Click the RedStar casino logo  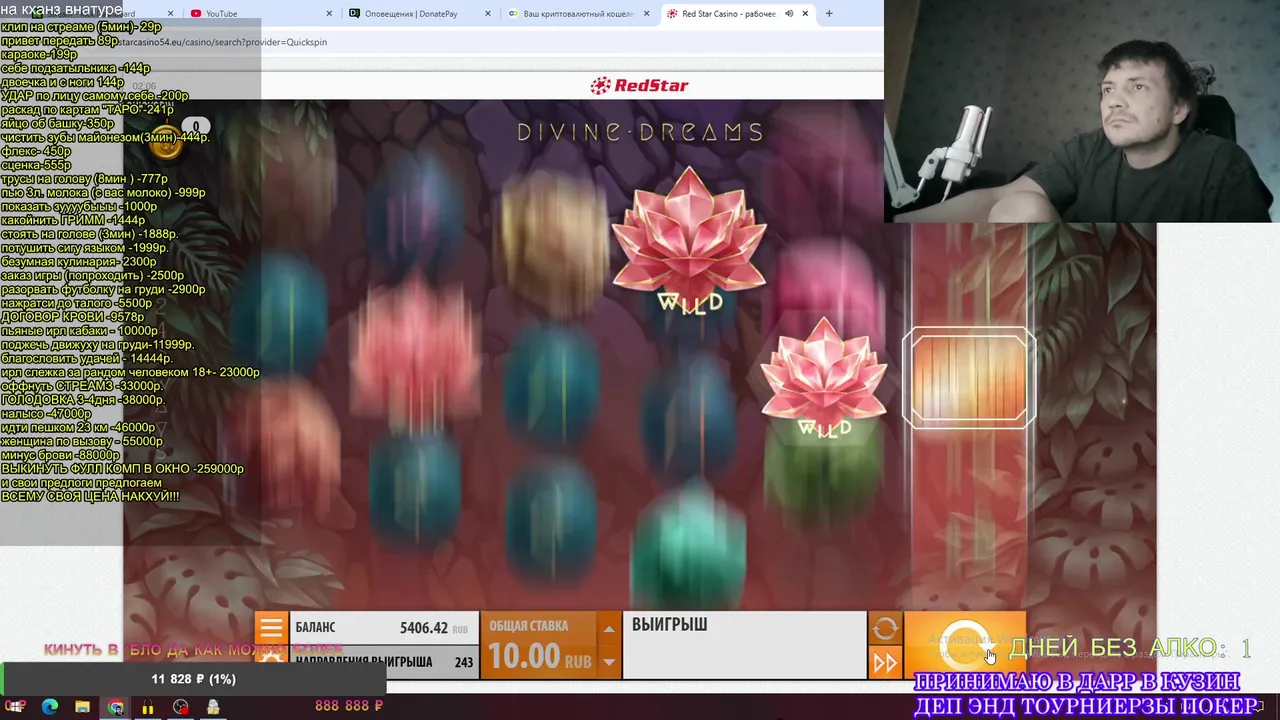click(x=640, y=85)
